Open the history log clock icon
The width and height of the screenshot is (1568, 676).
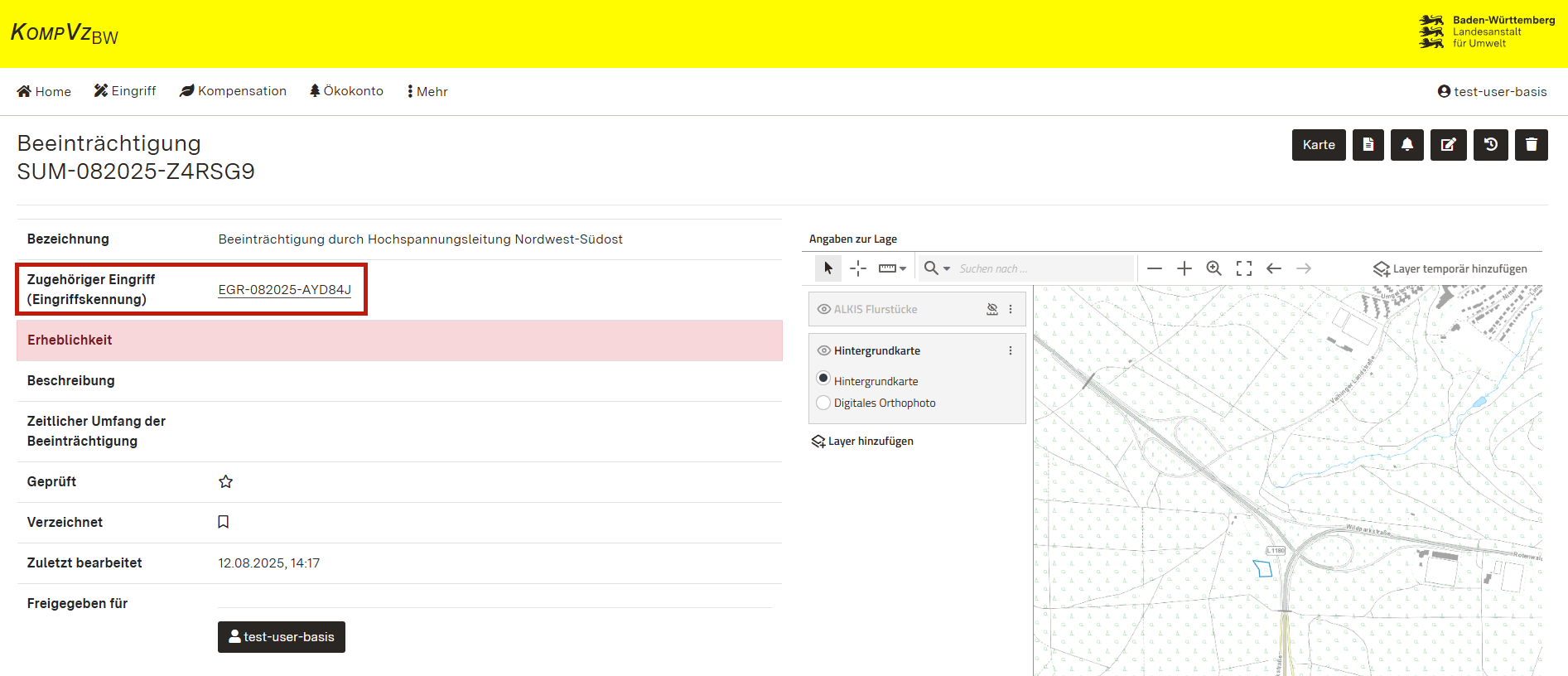tap(1490, 145)
